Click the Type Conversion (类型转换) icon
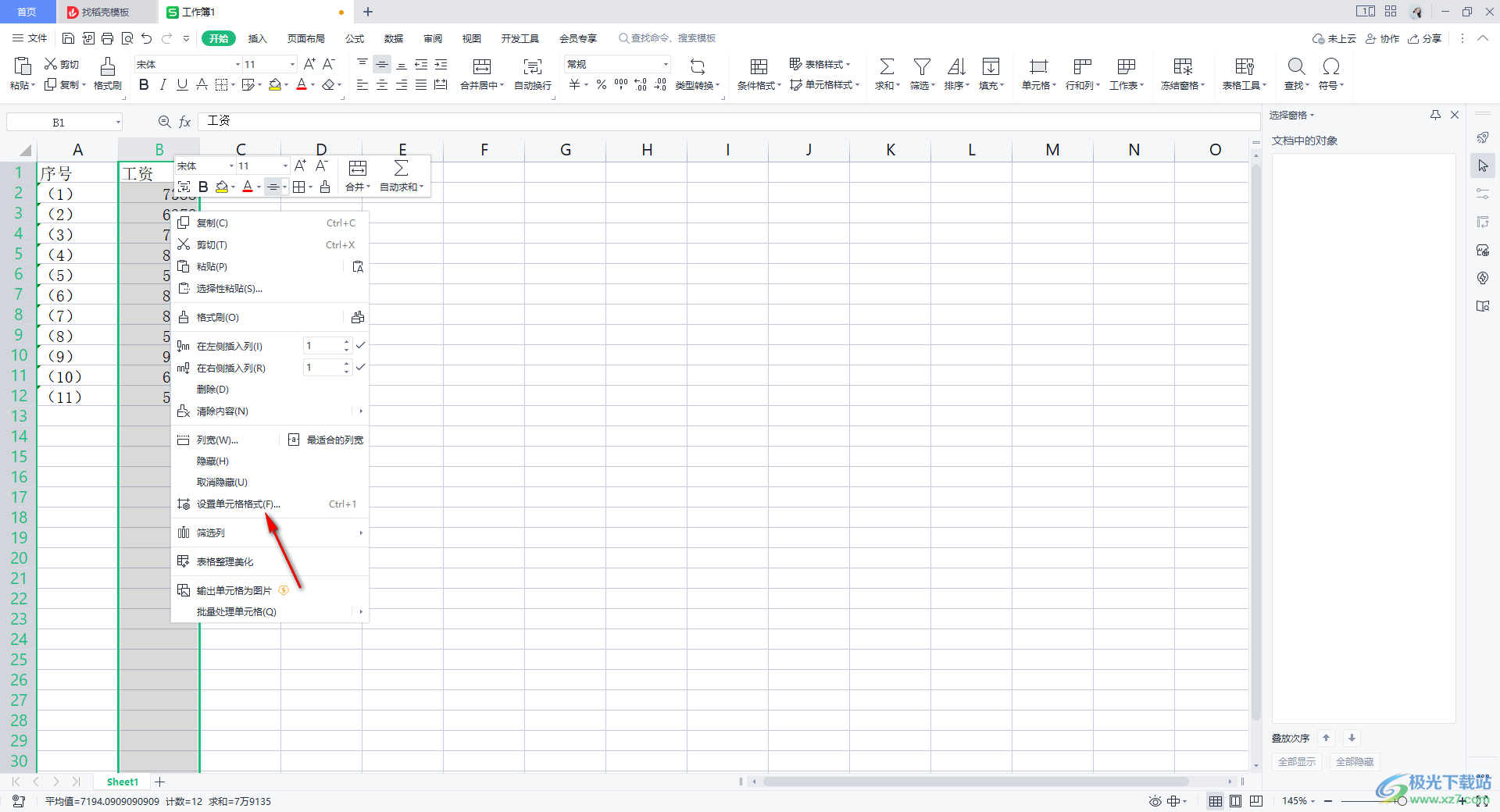 pyautogui.click(x=698, y=66)
